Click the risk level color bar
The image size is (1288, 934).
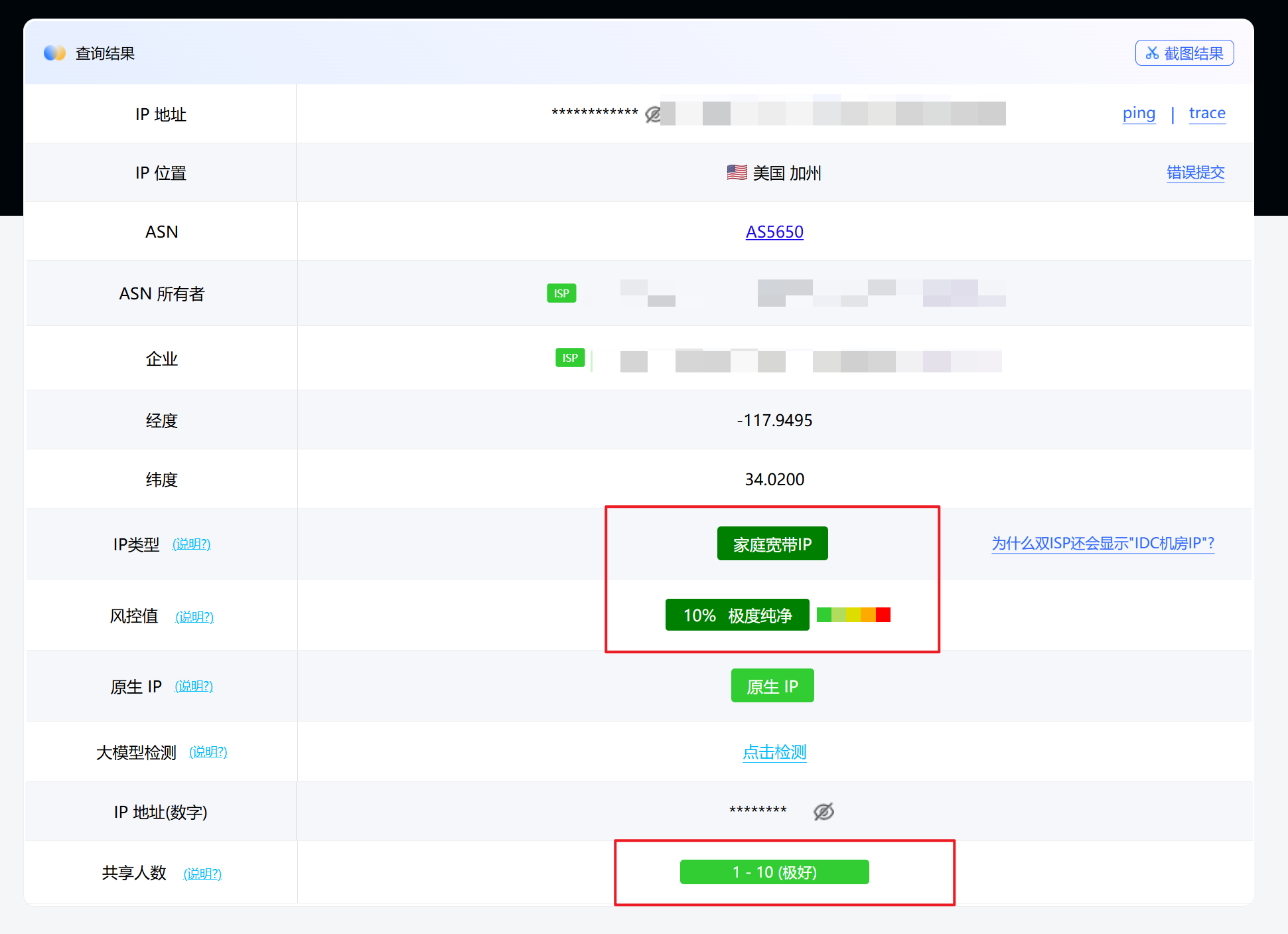click(853, 615)
